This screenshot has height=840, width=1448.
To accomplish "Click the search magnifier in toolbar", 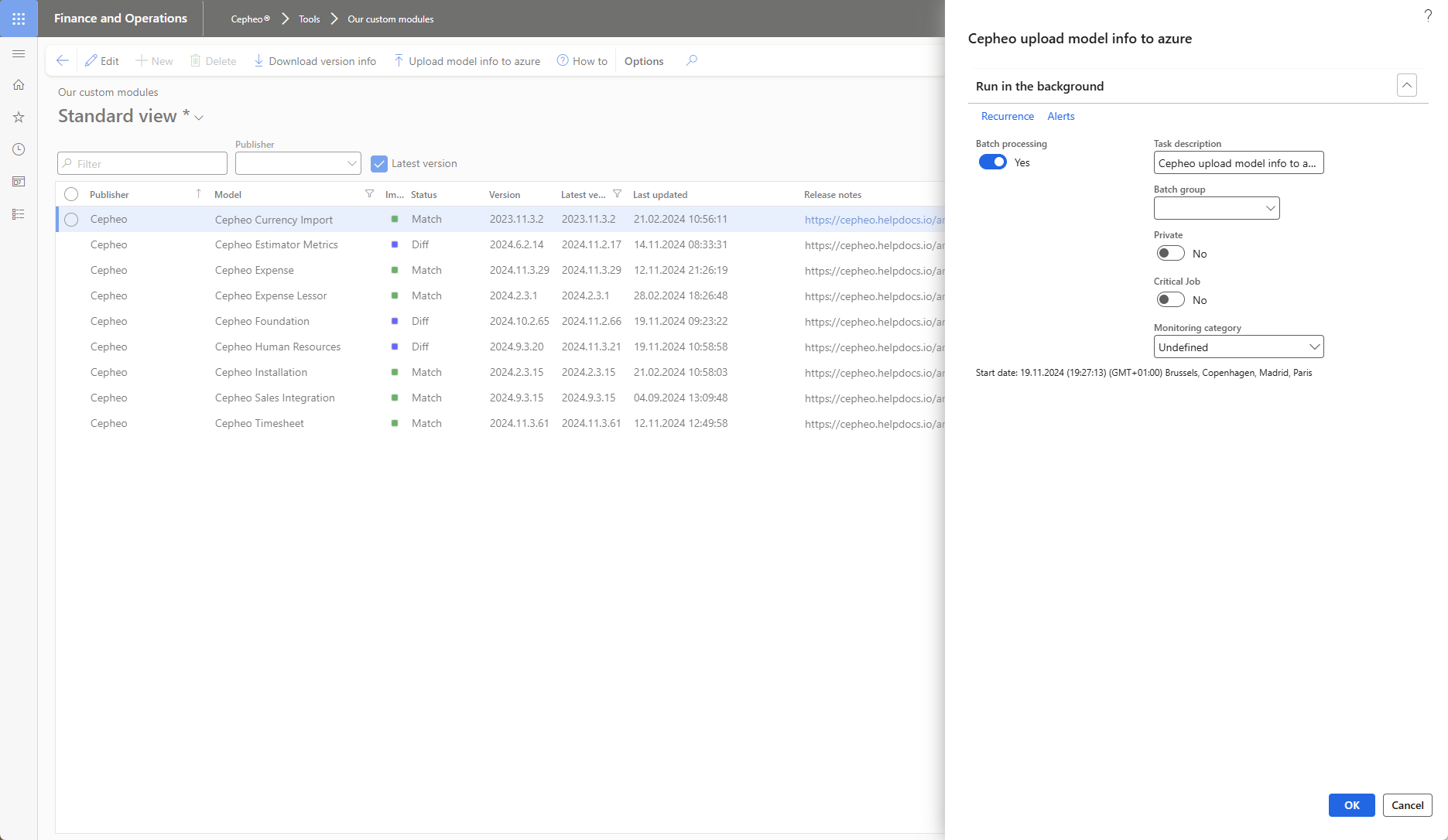I will (x=692, y=61).
